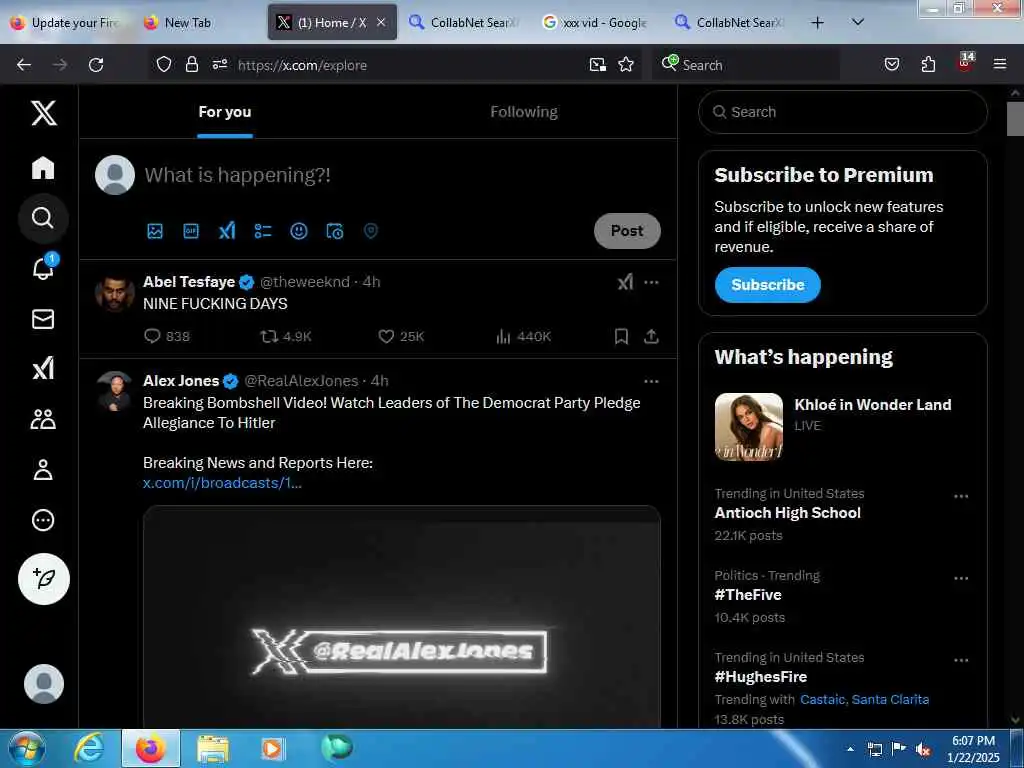Add a poll using composer poll icon
1024x768 pixels.
(263, 231)
